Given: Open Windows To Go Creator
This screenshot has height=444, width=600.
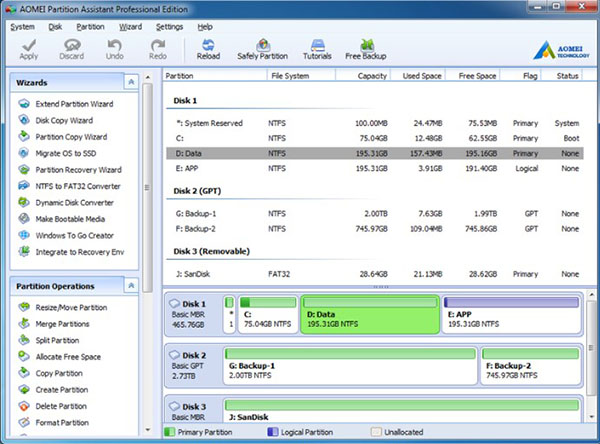Looking at the screenshot, I should point(66,235).
